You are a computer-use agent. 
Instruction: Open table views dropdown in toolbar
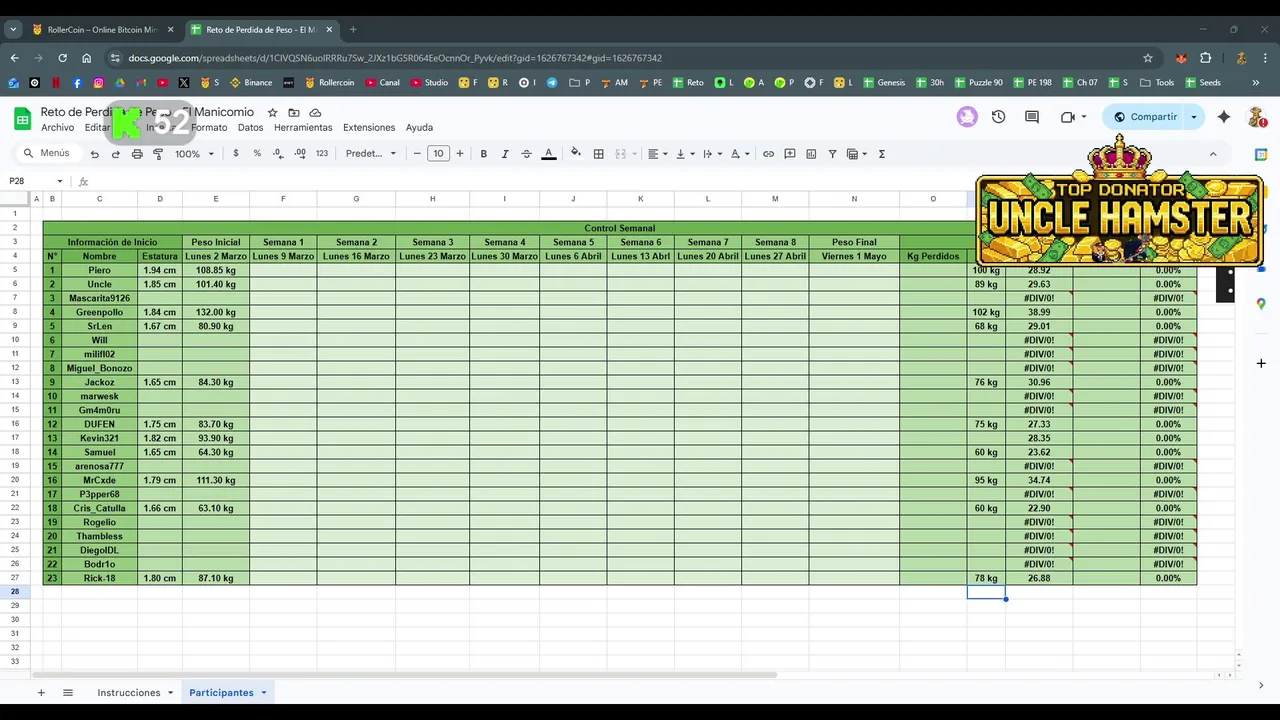coord(856,154)
